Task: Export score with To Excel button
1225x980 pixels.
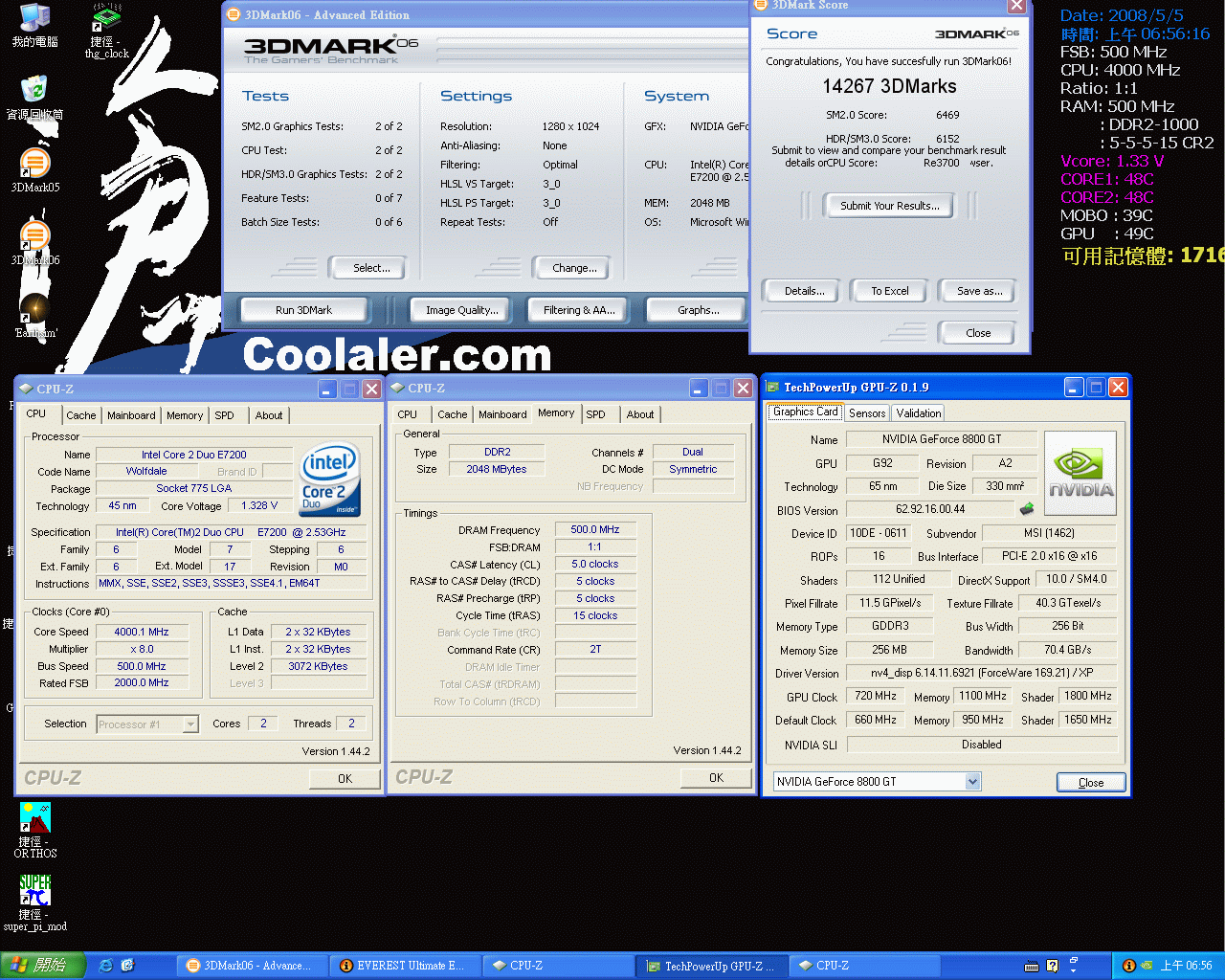Action: tap(889, 291)
